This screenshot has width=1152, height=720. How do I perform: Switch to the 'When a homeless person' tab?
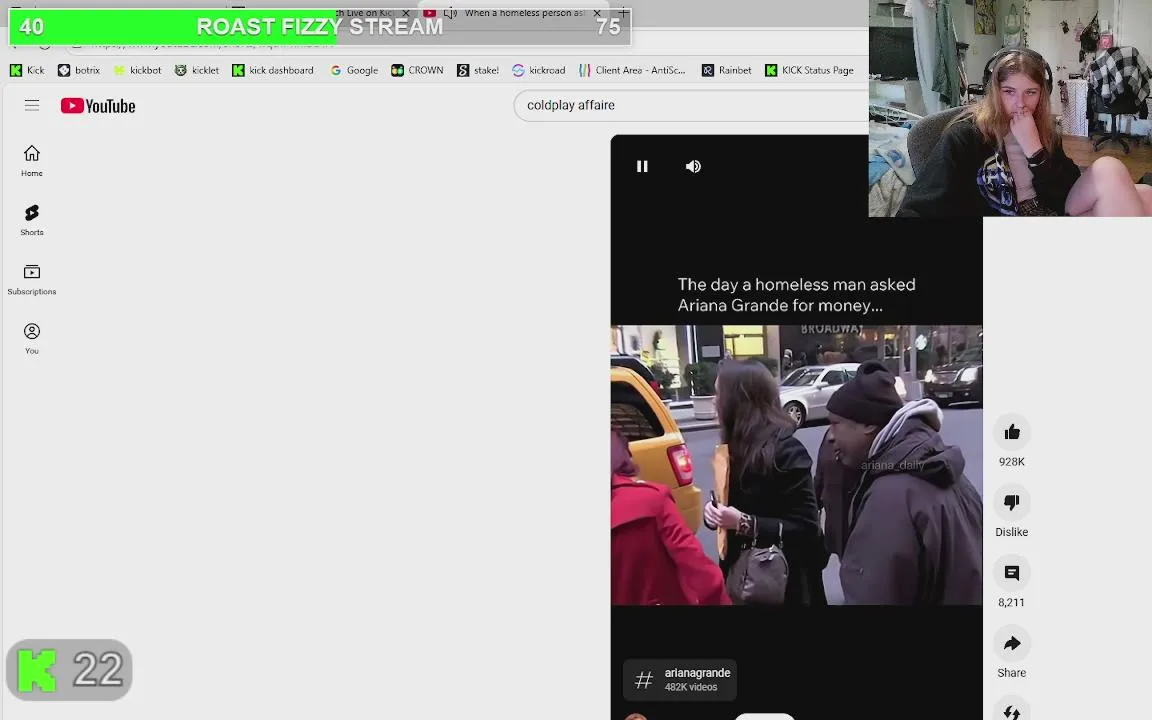pos(514,13)
